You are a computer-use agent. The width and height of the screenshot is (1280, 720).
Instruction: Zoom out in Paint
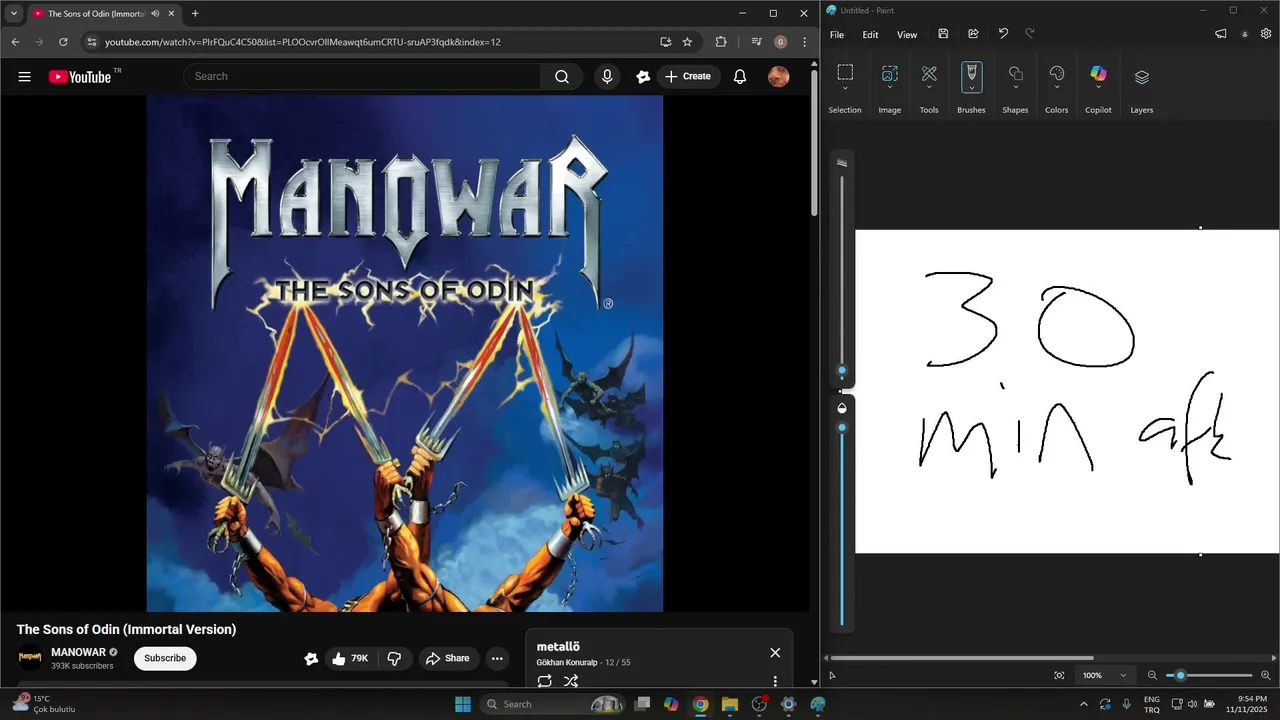tap(1152, 675)
